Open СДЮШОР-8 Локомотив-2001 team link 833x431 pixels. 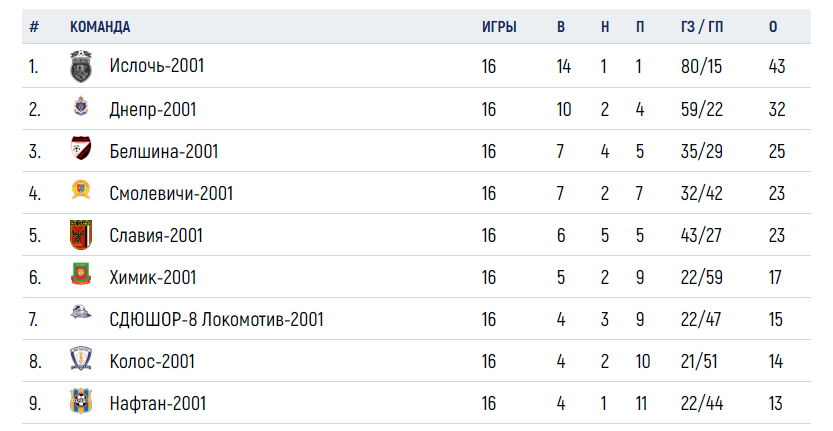click(216, 319)
